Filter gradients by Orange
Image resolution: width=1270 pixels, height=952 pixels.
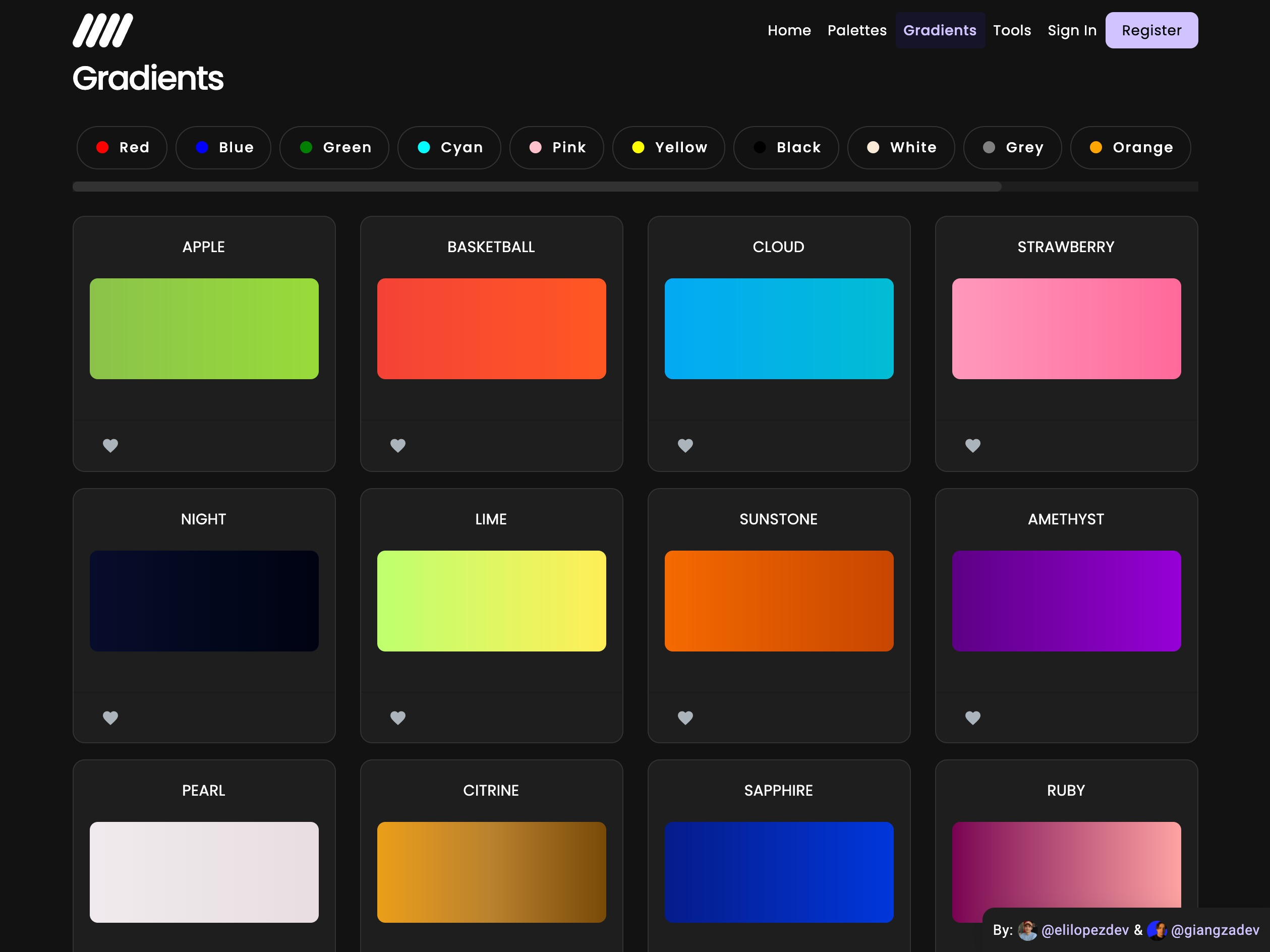pyautogui.click(x=1130, y=147)
